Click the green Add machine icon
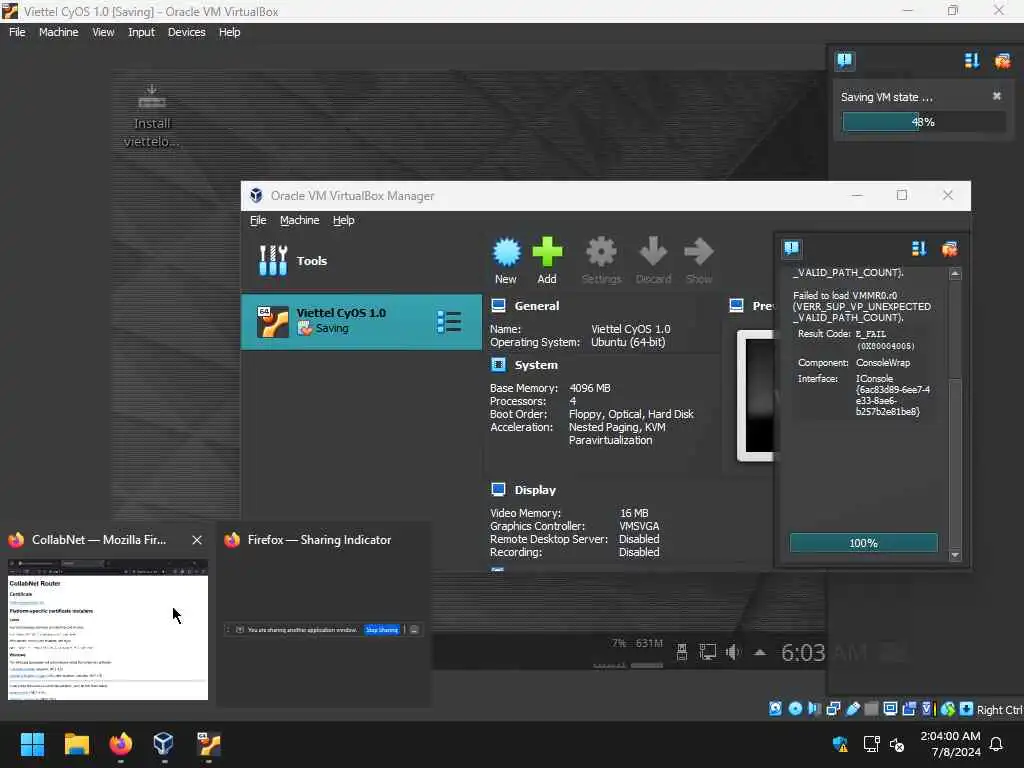This screenshot has width=1024, height=768. (x=547, y=261)
